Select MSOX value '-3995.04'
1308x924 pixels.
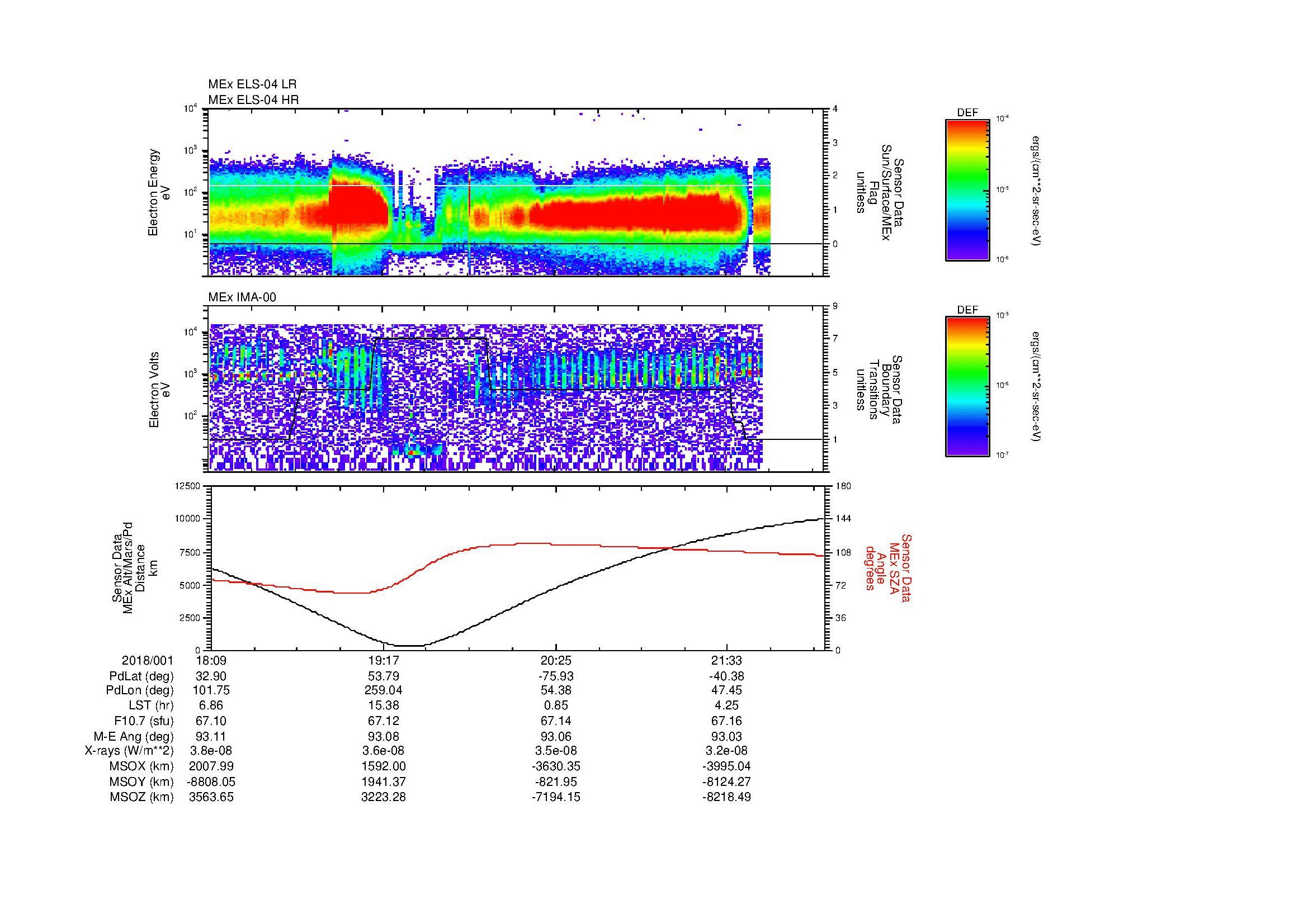pyautogui.click(x=727, y=766)
